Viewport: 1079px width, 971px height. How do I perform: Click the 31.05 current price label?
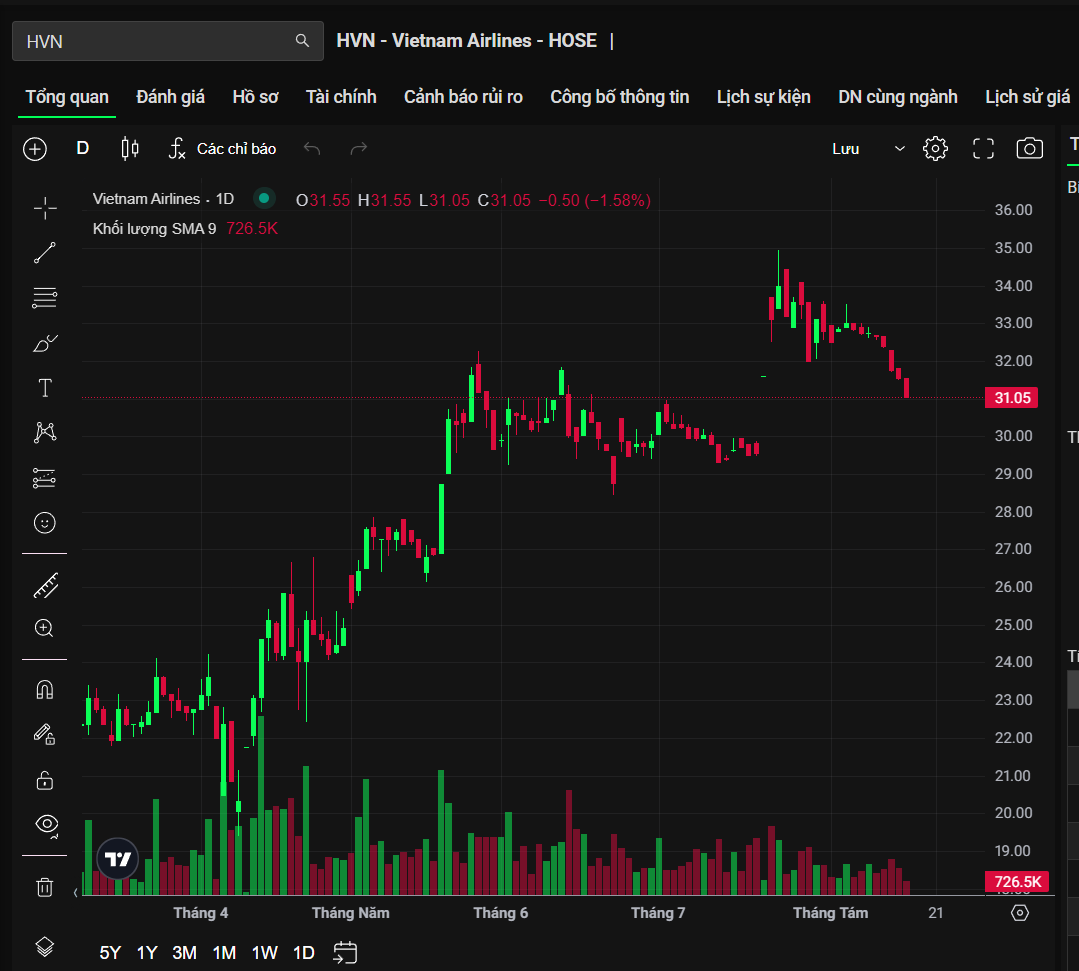(x=1012, y=398)
